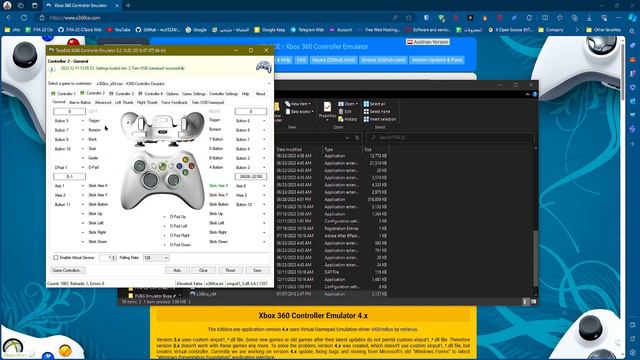Click the refresh icon in File Explorer address bar

point(357,138)
